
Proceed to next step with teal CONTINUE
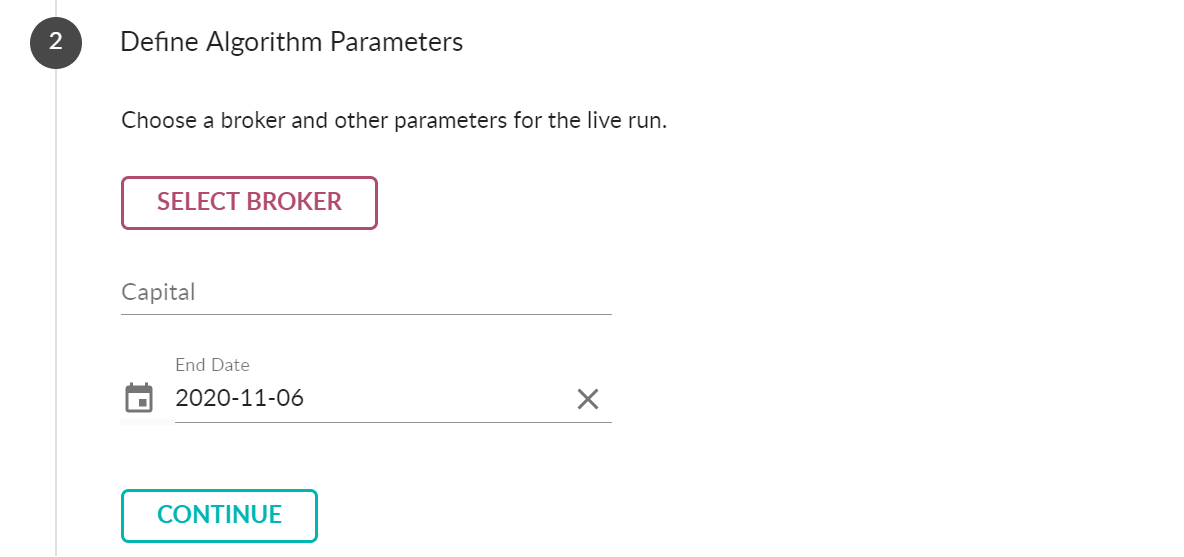click(219, 515)
